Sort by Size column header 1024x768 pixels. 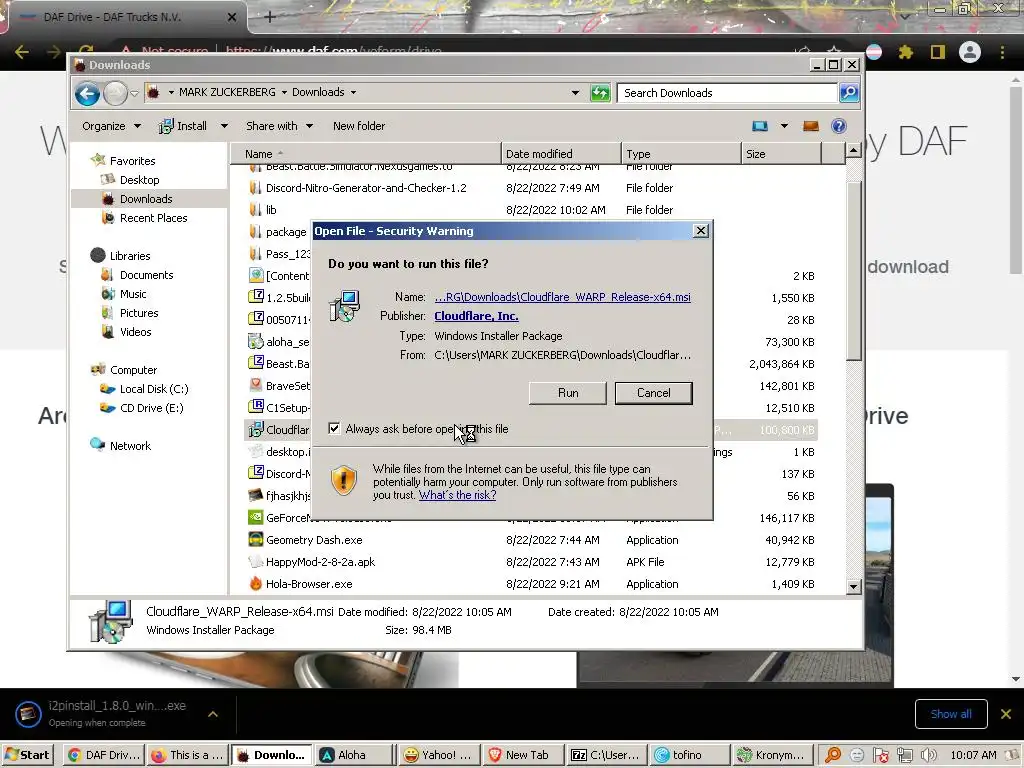point(781,154)
